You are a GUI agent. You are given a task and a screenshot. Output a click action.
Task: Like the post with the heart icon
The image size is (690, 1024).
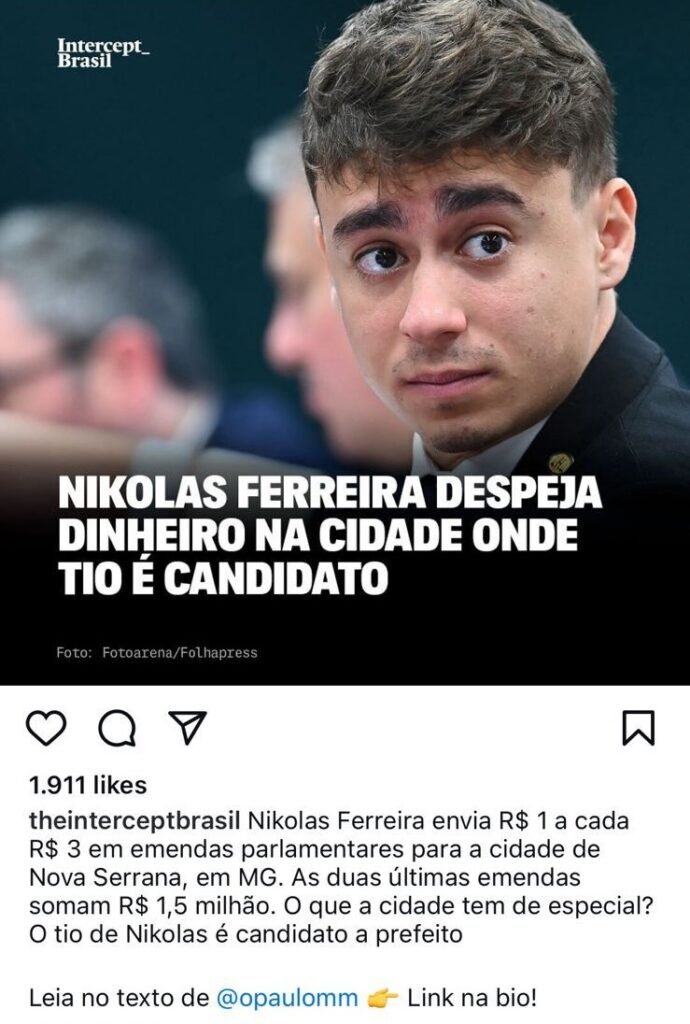(x=46, y=728)
